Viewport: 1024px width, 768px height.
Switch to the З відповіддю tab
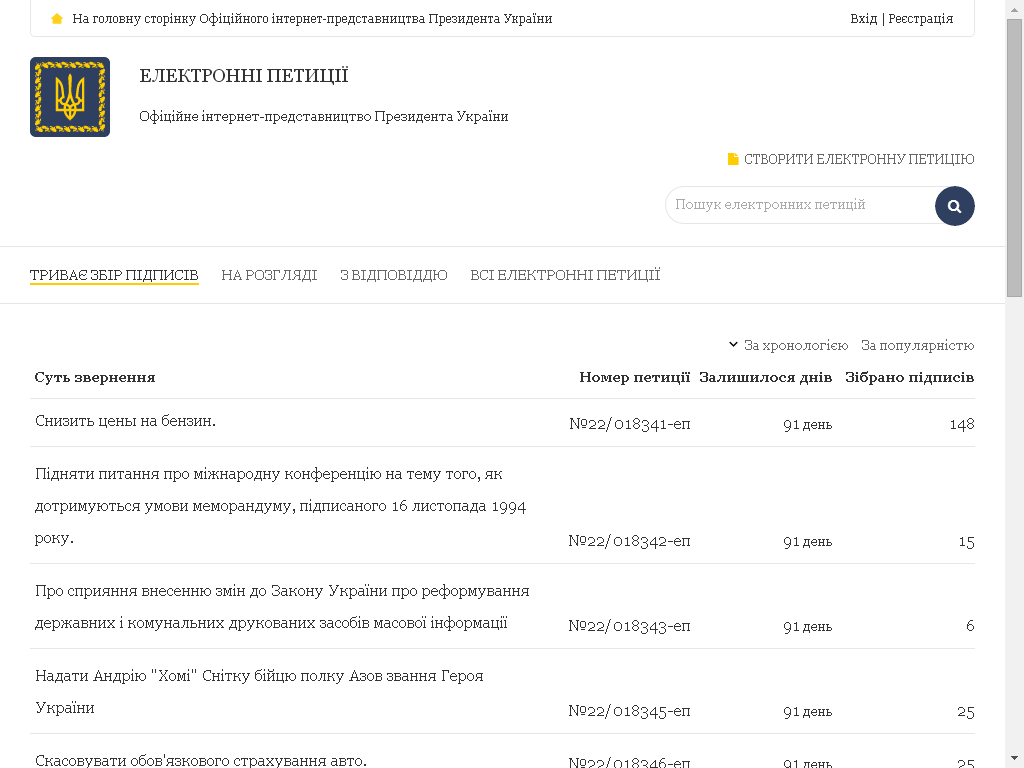click(393, 275)
